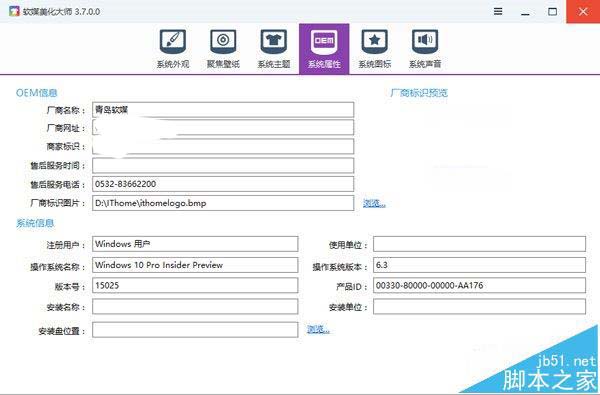
Task: Open the 系统声音 system sounds section
Action: point(425,49)
